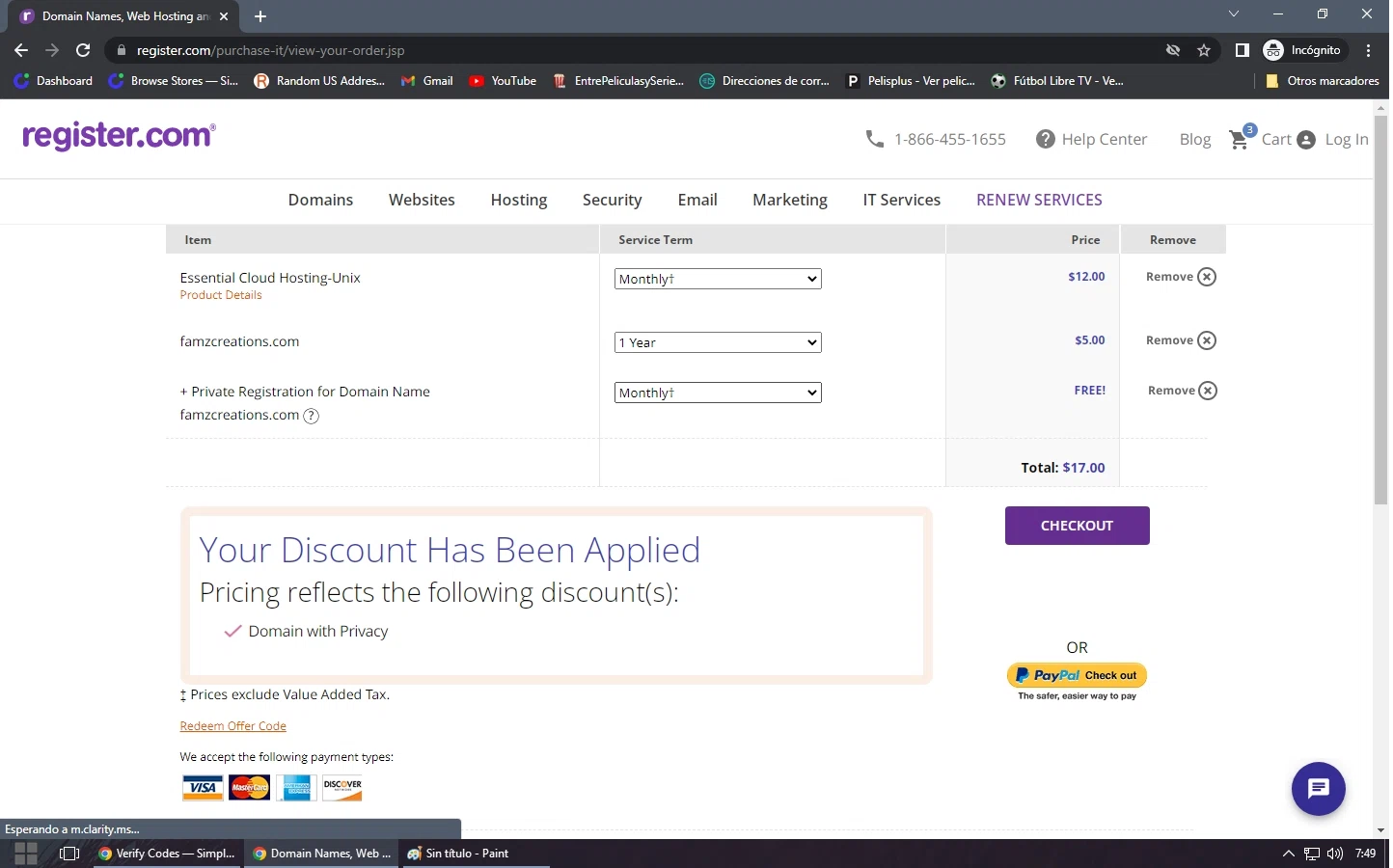
Task: Open the Email menu
Action: (x=699, y=200)
